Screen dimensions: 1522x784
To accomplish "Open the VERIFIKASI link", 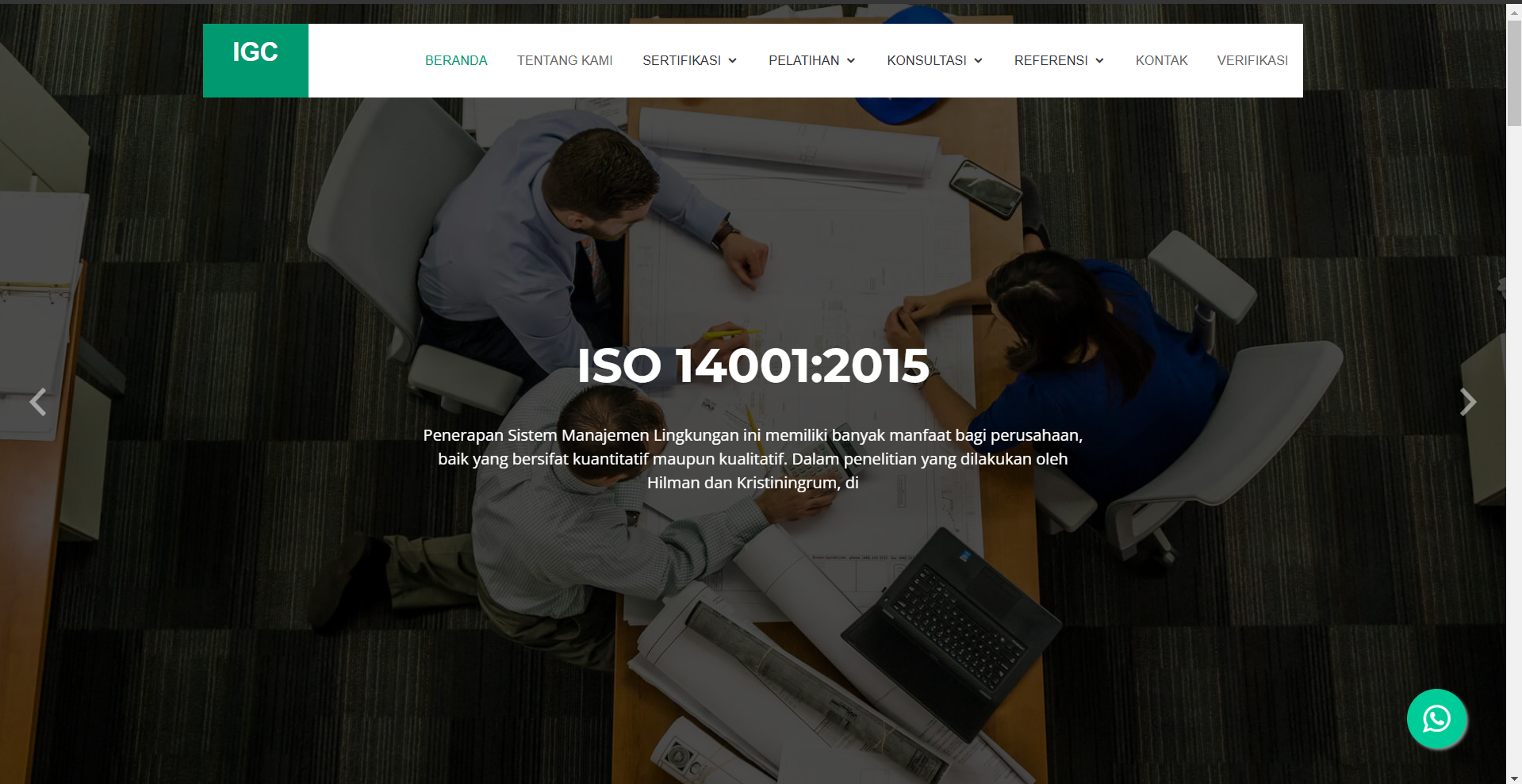I will pyautogui.click(x=1252, y=61).
